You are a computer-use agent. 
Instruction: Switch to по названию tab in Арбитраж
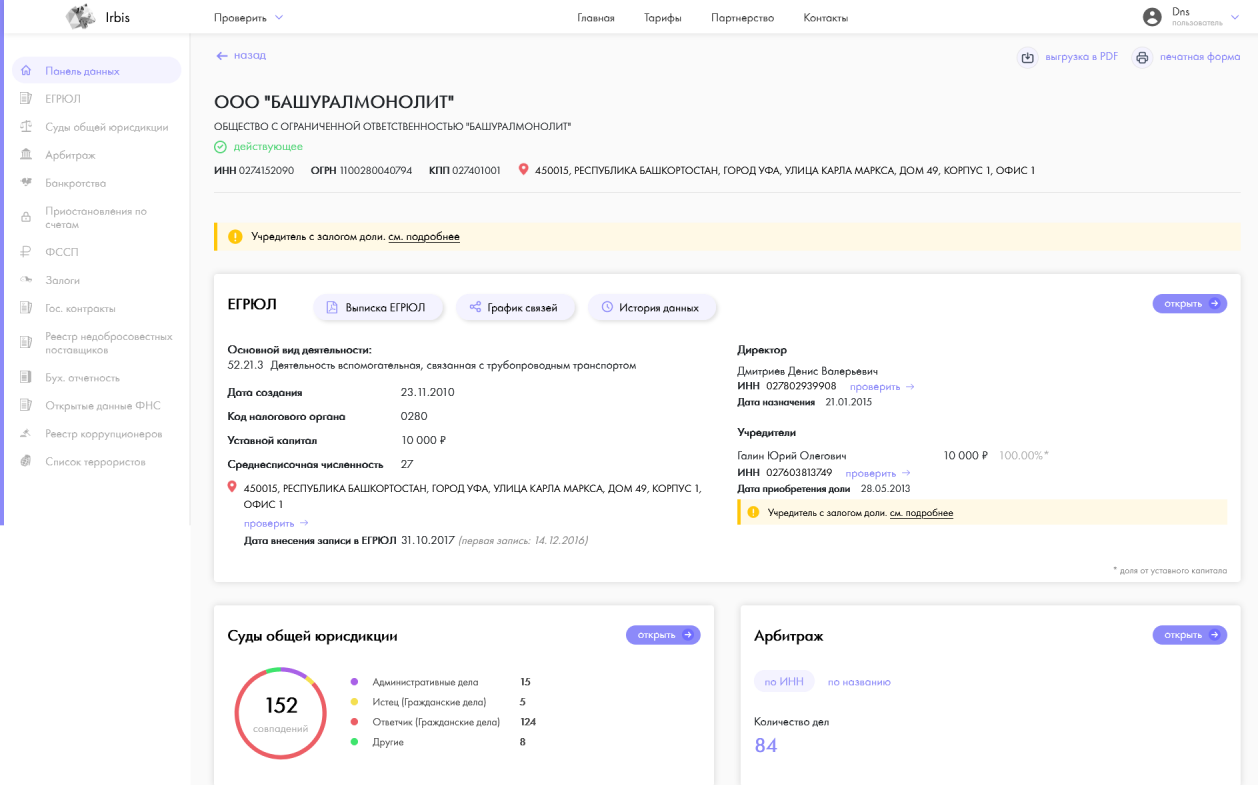tap(859, 682)
